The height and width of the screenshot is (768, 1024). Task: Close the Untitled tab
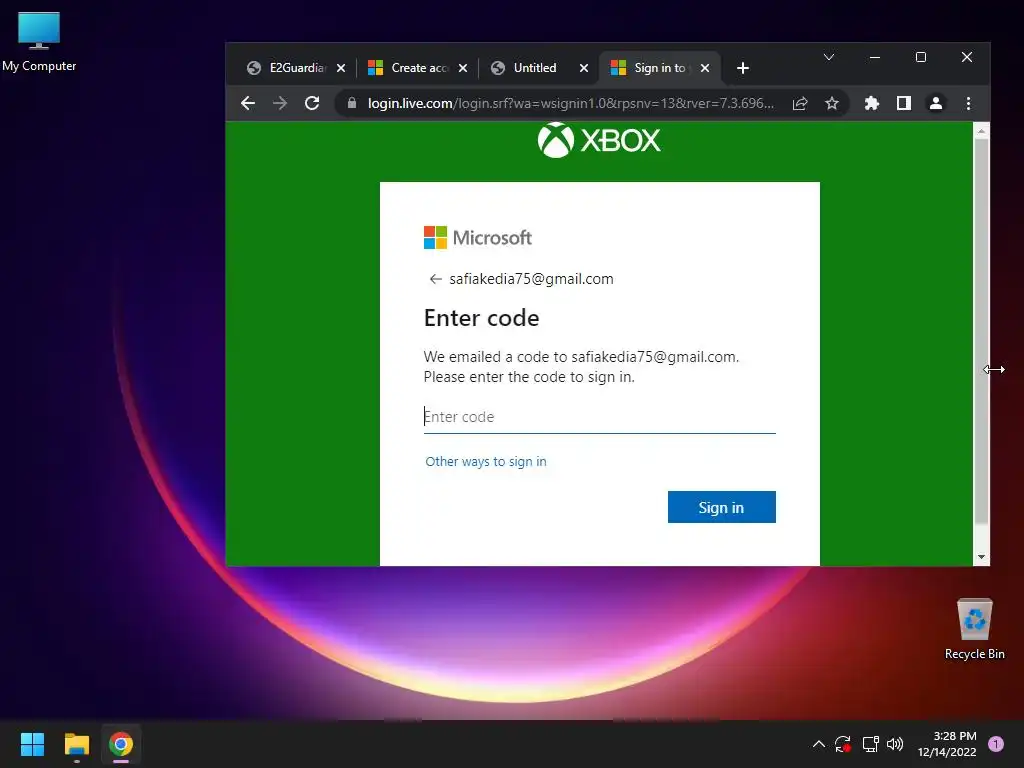[584, 68]
